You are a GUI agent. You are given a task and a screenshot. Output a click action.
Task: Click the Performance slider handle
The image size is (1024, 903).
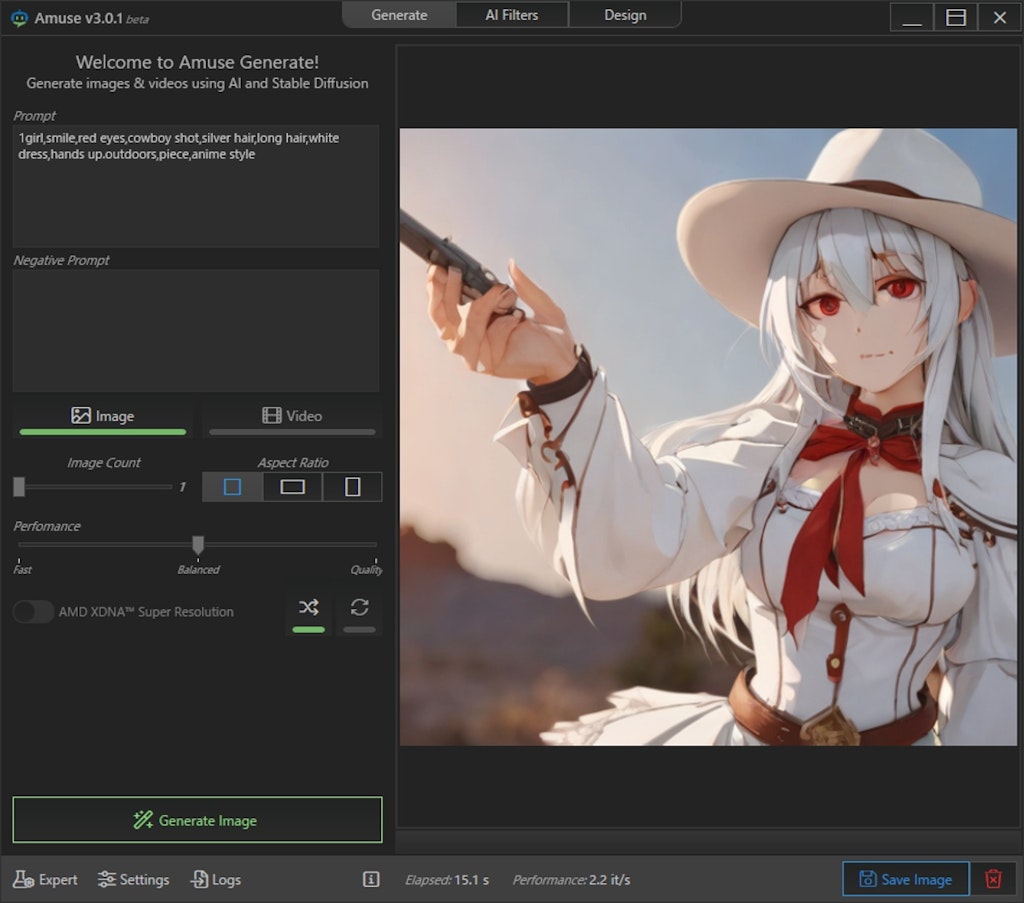(x=198, y=544)
